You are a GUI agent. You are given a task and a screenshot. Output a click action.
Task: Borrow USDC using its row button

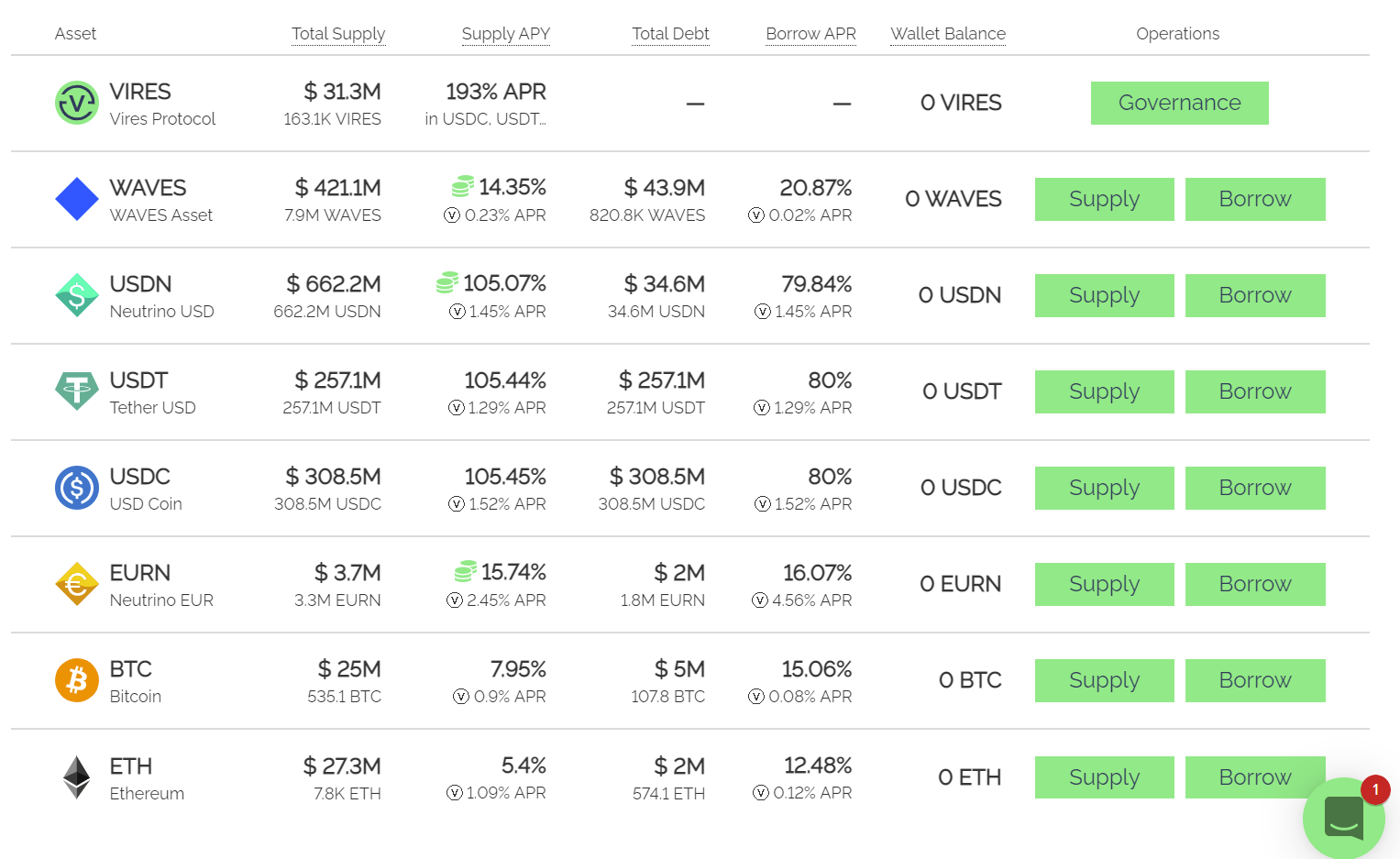(x=1254, y=488)
